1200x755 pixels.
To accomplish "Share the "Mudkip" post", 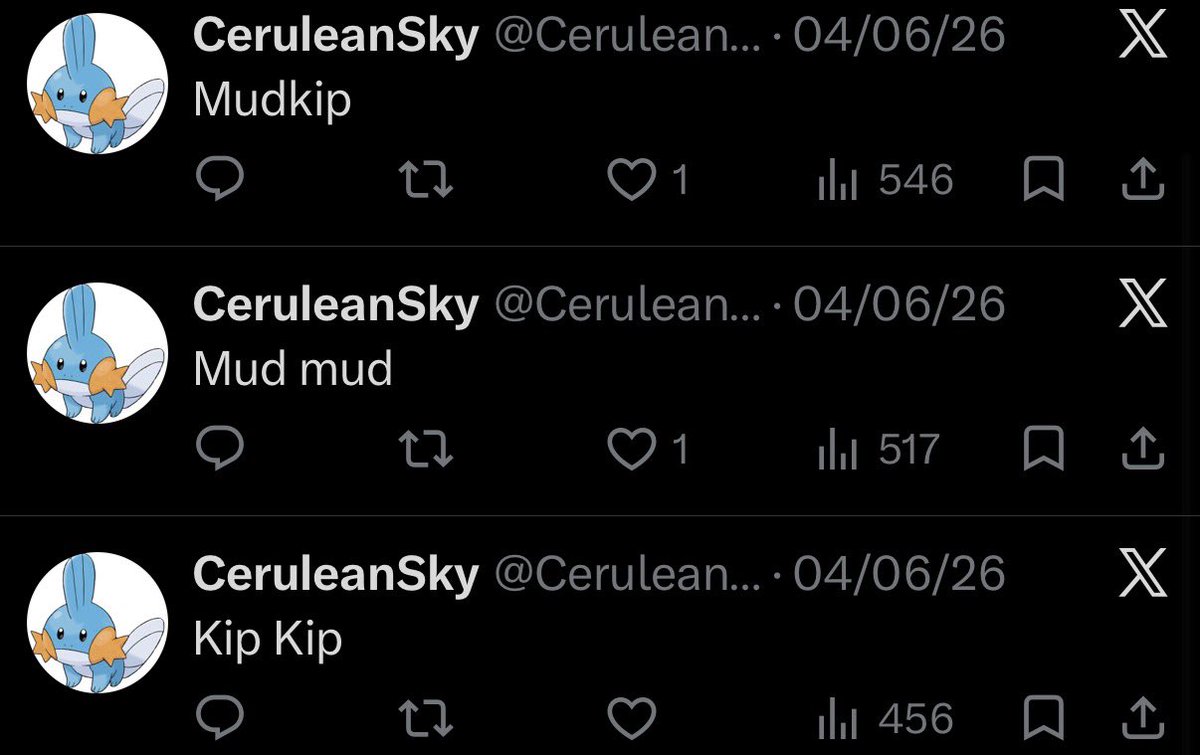I will click(x=1140, y=181).
